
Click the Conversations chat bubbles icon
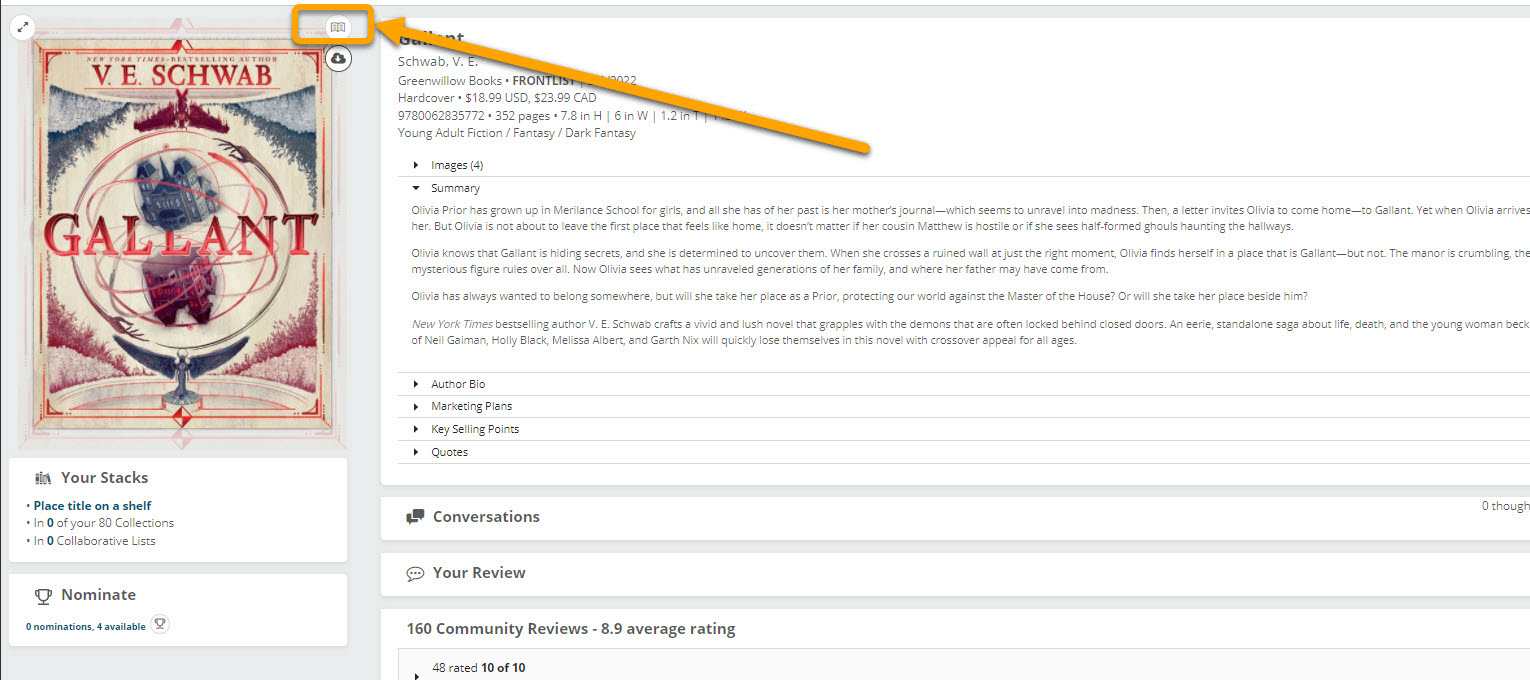click(x=415, y=517)
